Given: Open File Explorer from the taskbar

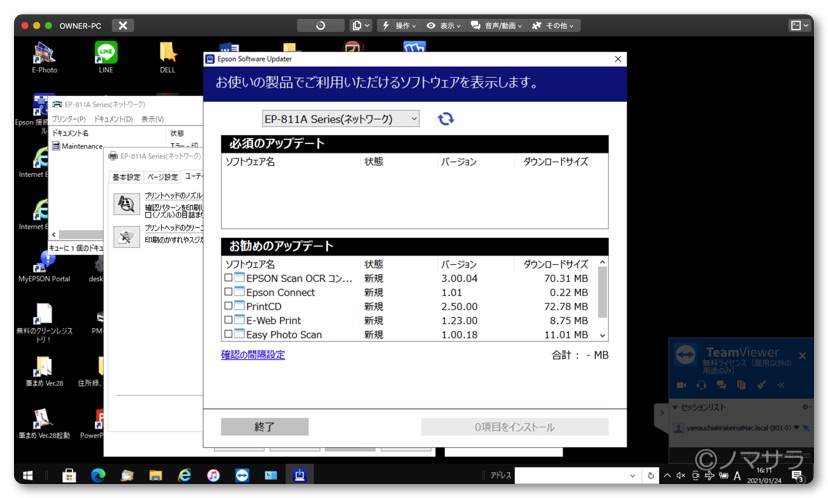Looking at the screenshot, I should click(x=156, y=476).
